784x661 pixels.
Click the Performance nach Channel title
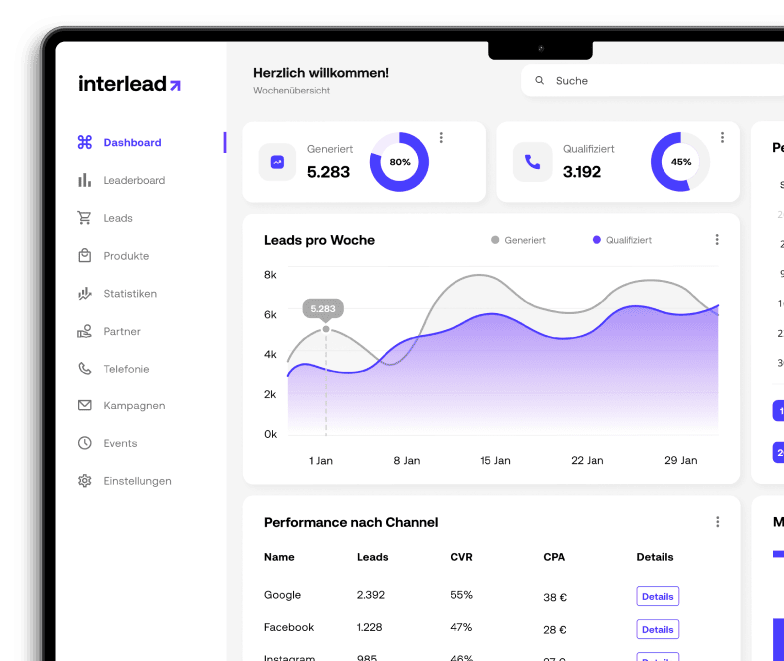(351, 522)
